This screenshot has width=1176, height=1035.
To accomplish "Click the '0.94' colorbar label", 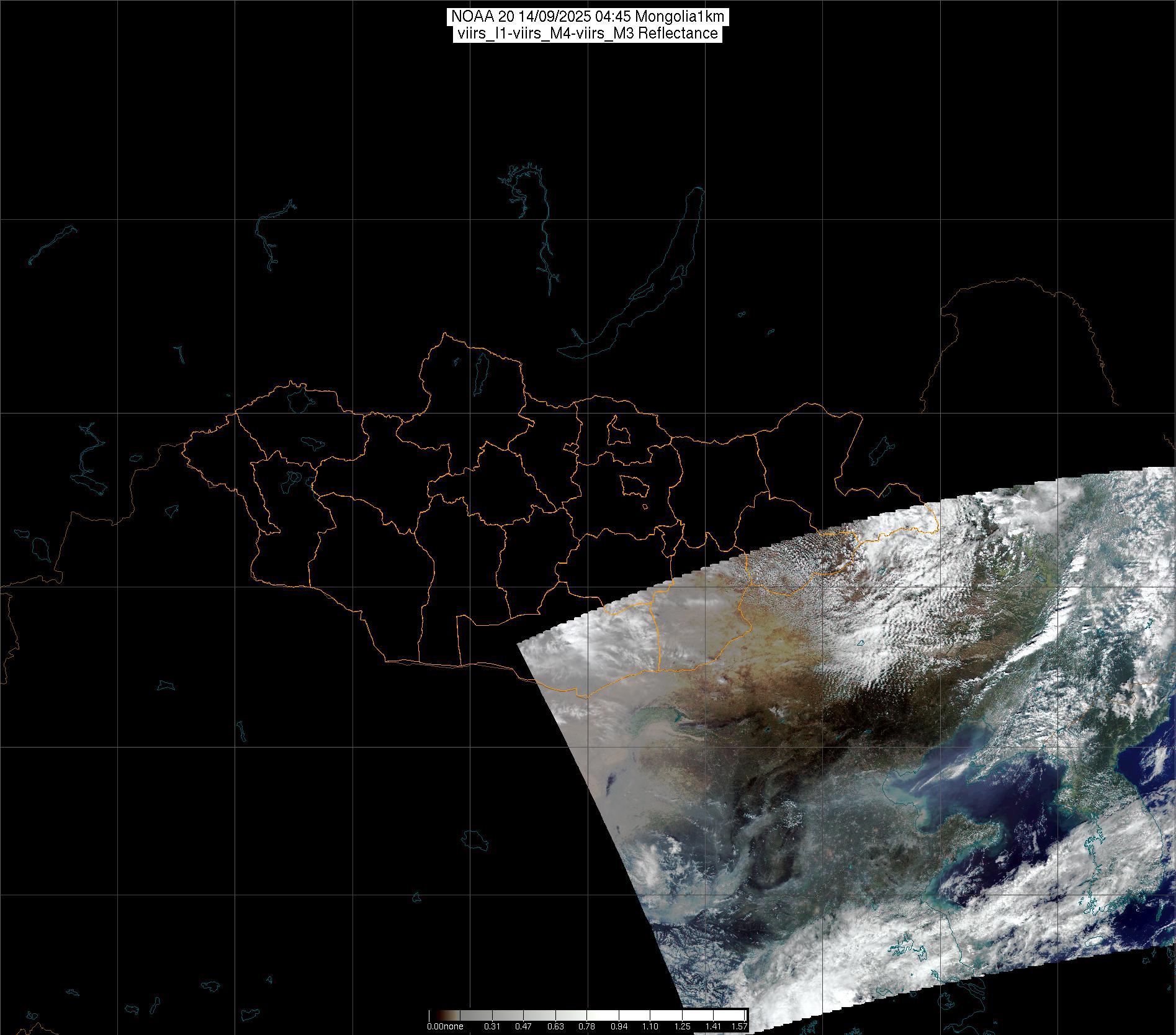I will [619, 1026].
